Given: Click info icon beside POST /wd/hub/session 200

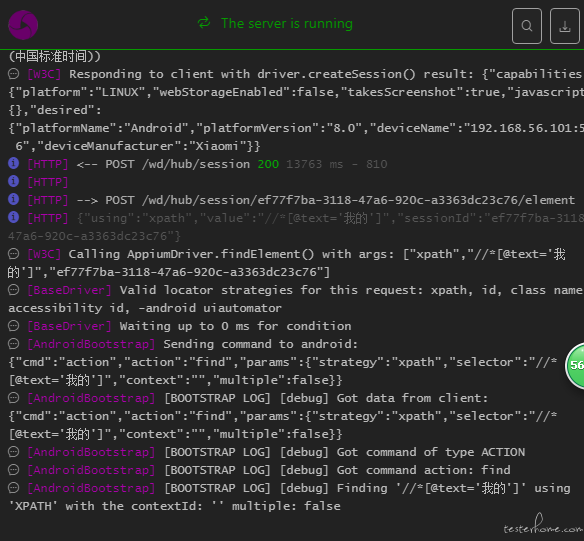Looking at the screenshot, I should click(14, 163).
